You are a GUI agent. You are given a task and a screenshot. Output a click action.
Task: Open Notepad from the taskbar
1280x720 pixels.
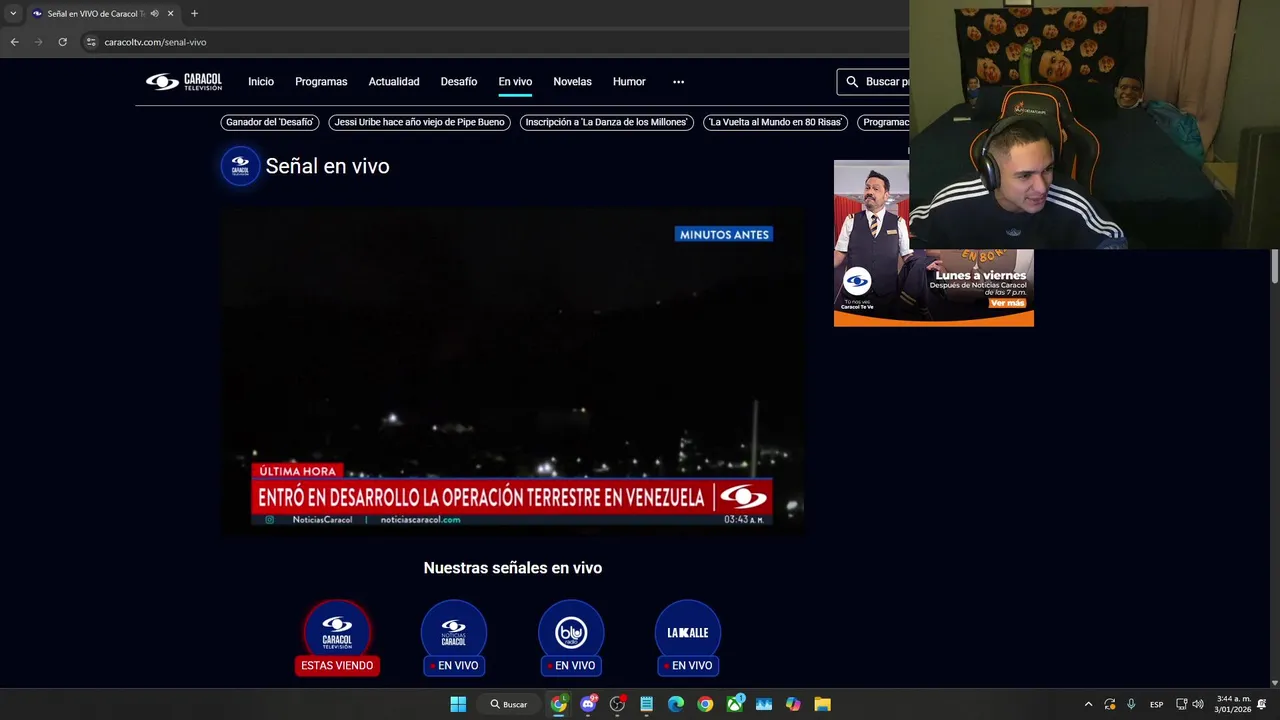[x=647, y=704]
